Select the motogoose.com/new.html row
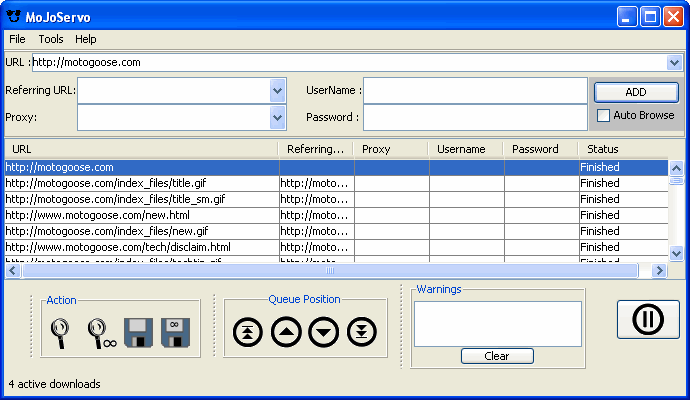This screenshot has height=400, width=690. (x=140, y=215)
